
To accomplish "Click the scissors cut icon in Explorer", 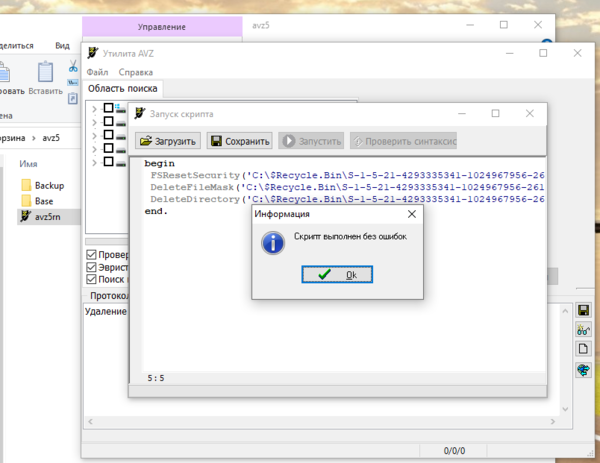I will click(73, 66).
